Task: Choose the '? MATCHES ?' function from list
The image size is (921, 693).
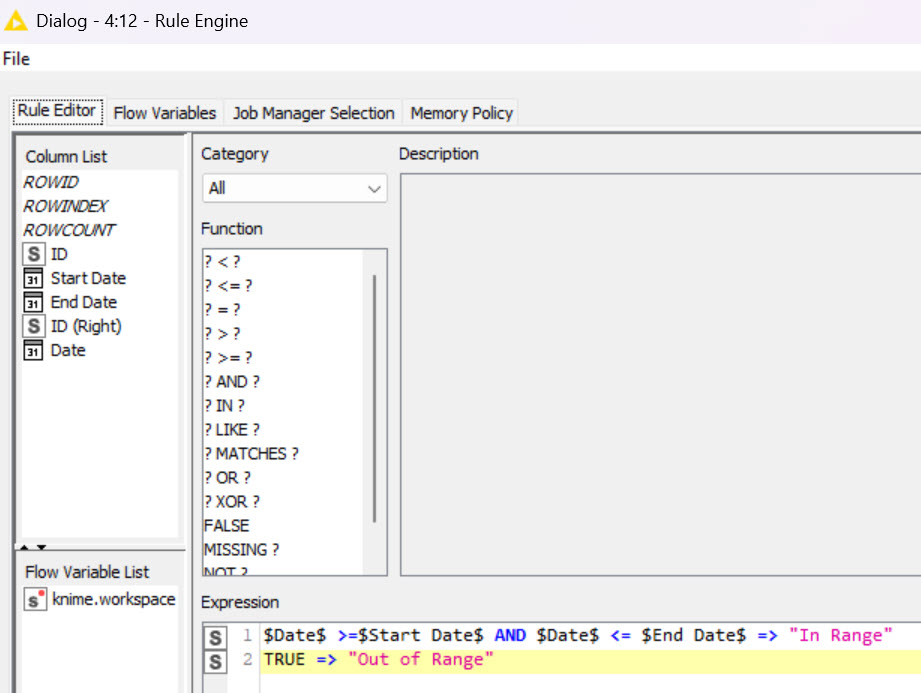Action: click(x=251, y=454)
